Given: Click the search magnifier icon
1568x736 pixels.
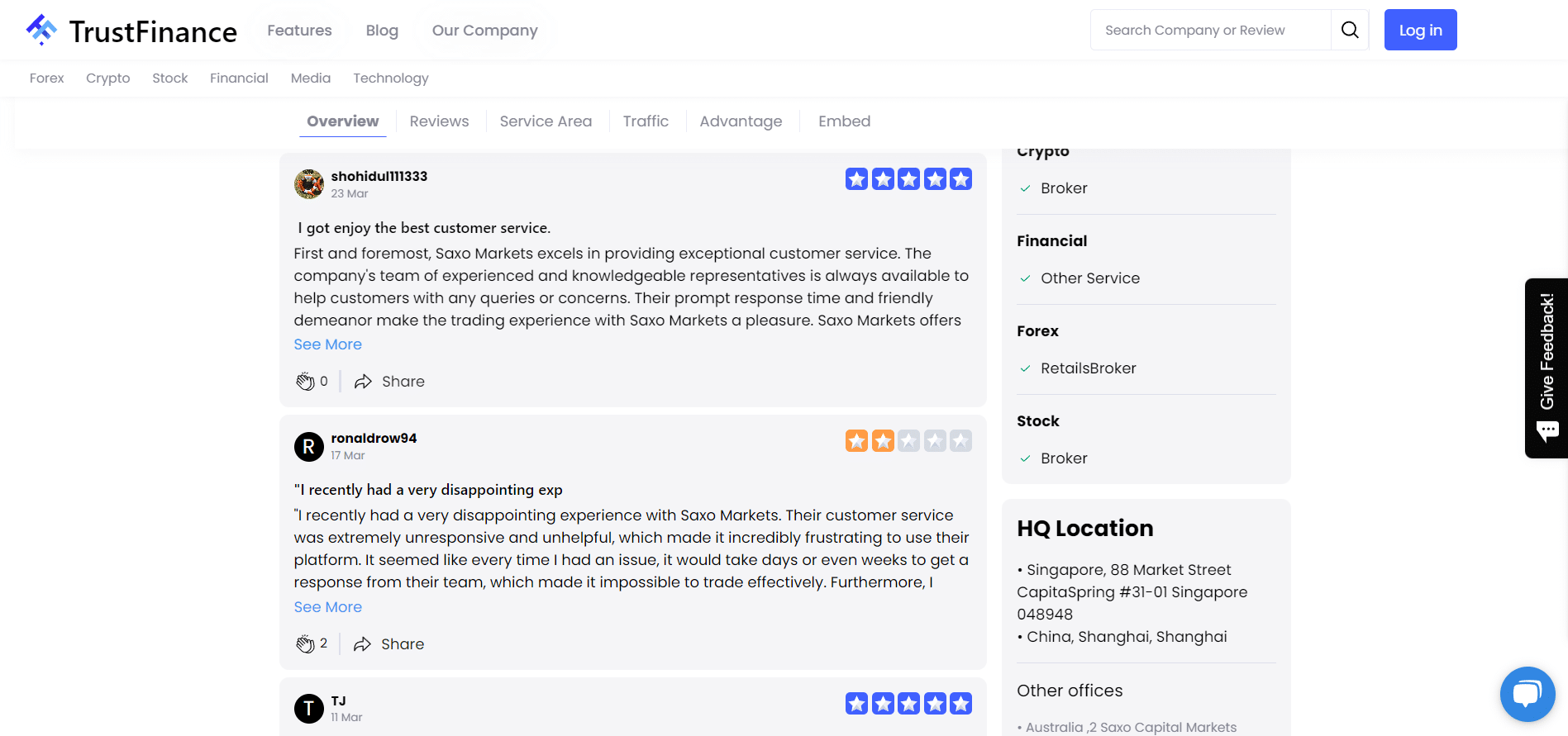Looking at the screenshot, I should click(x=1350, y=31).
